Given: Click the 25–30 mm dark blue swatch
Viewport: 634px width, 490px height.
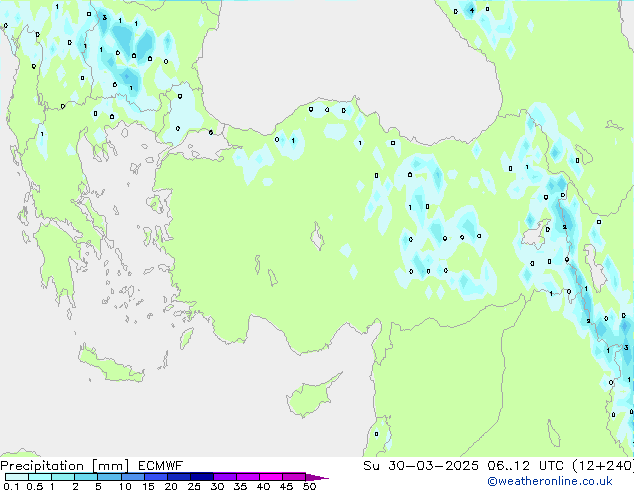Looking at the screenshot, I should (x=201, y=477).
